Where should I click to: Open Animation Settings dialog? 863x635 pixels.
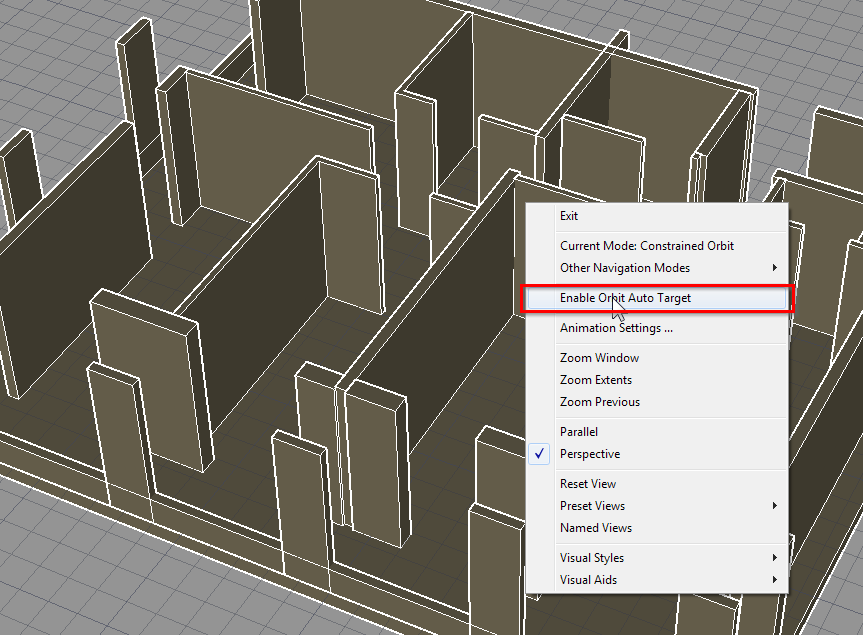click(616, 328)
